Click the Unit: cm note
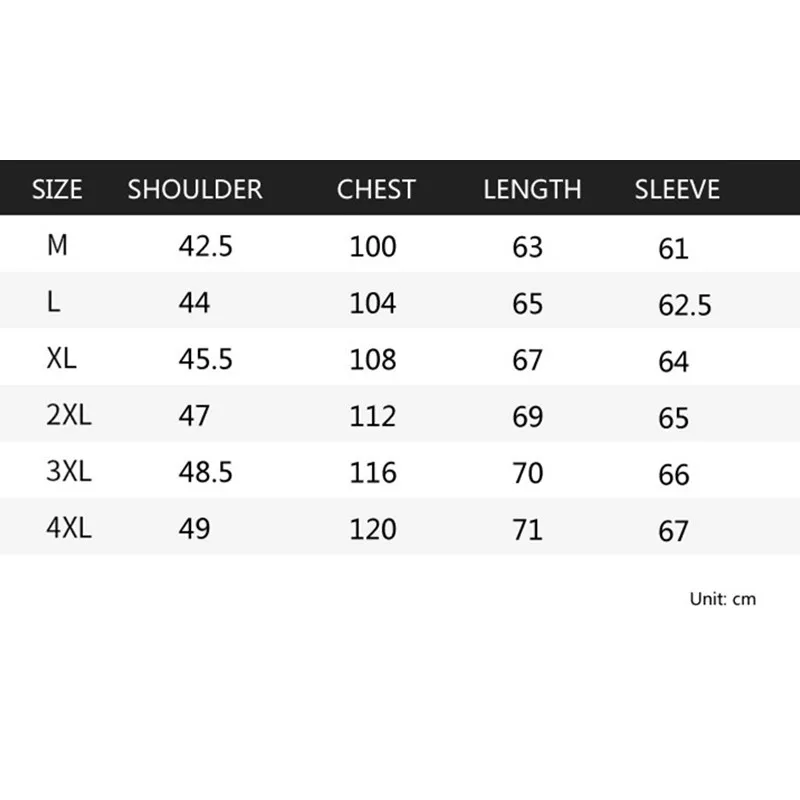The width and height of the screenshot is (800, 800). pyautogui.click(x=722, y=599)
